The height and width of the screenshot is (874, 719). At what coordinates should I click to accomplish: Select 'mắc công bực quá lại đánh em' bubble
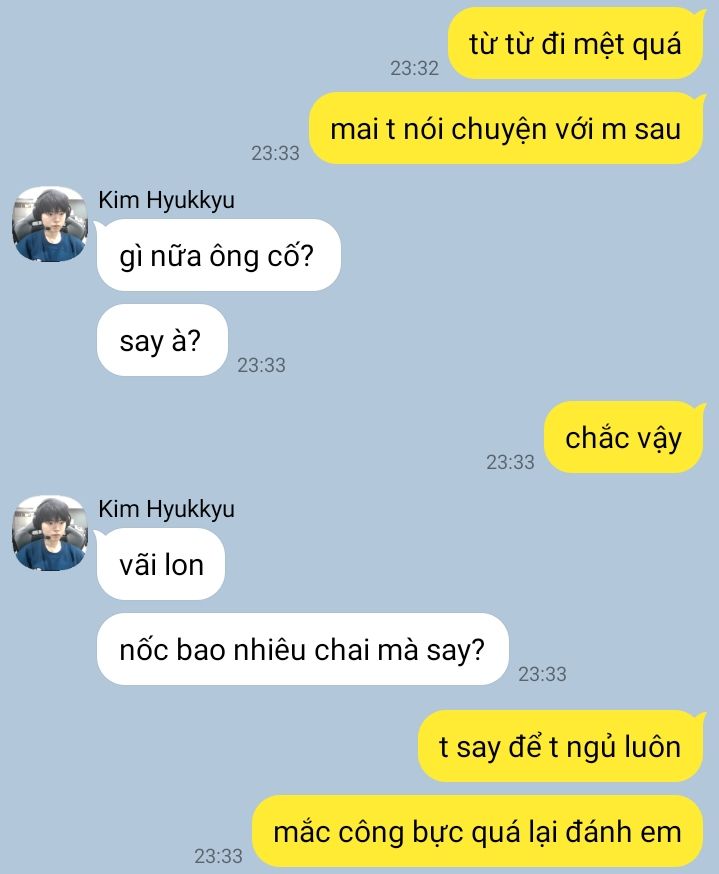point(478,831)
